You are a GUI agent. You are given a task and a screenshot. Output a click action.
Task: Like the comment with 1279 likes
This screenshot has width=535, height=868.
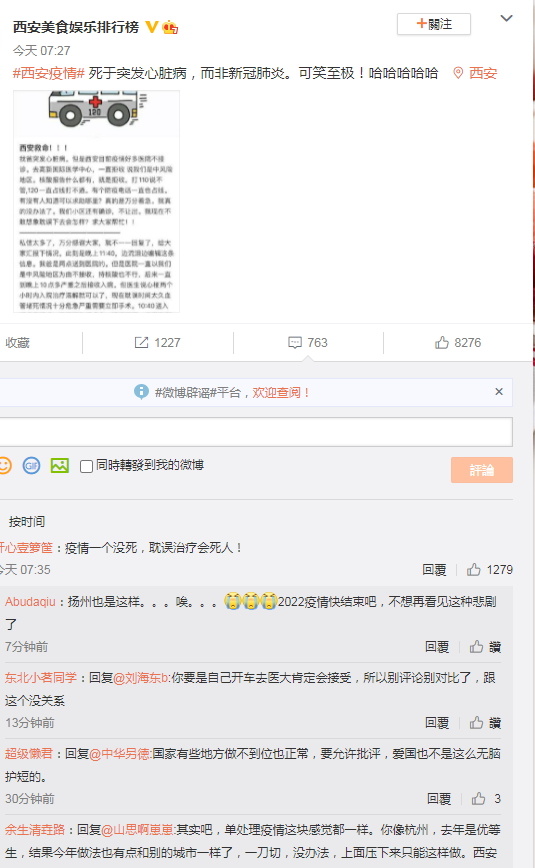tap(474, 570)
